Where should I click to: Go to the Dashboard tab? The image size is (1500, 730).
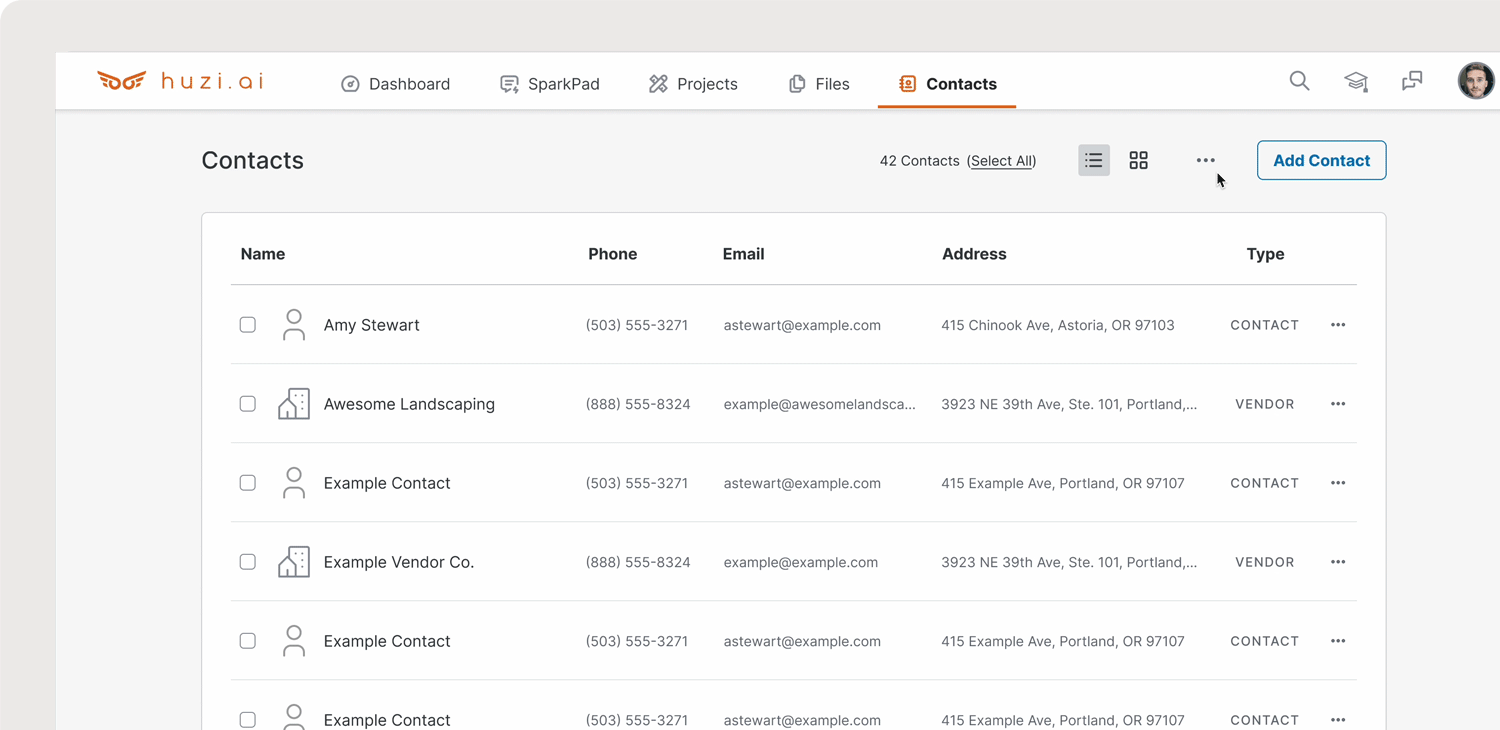click(x=396, y=84)
